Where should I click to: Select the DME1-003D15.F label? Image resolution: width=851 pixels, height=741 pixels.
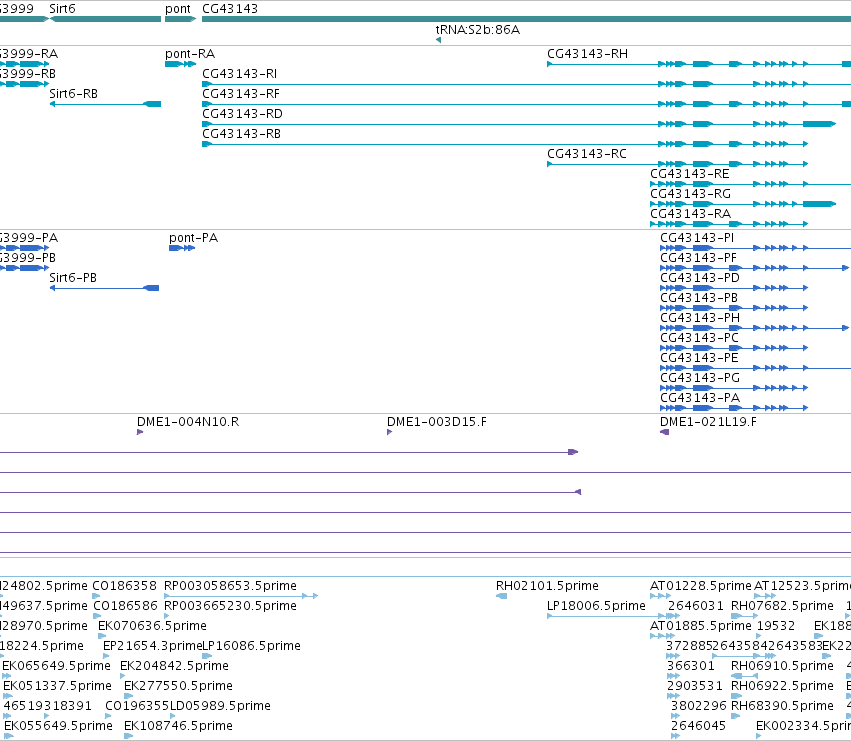436,422
